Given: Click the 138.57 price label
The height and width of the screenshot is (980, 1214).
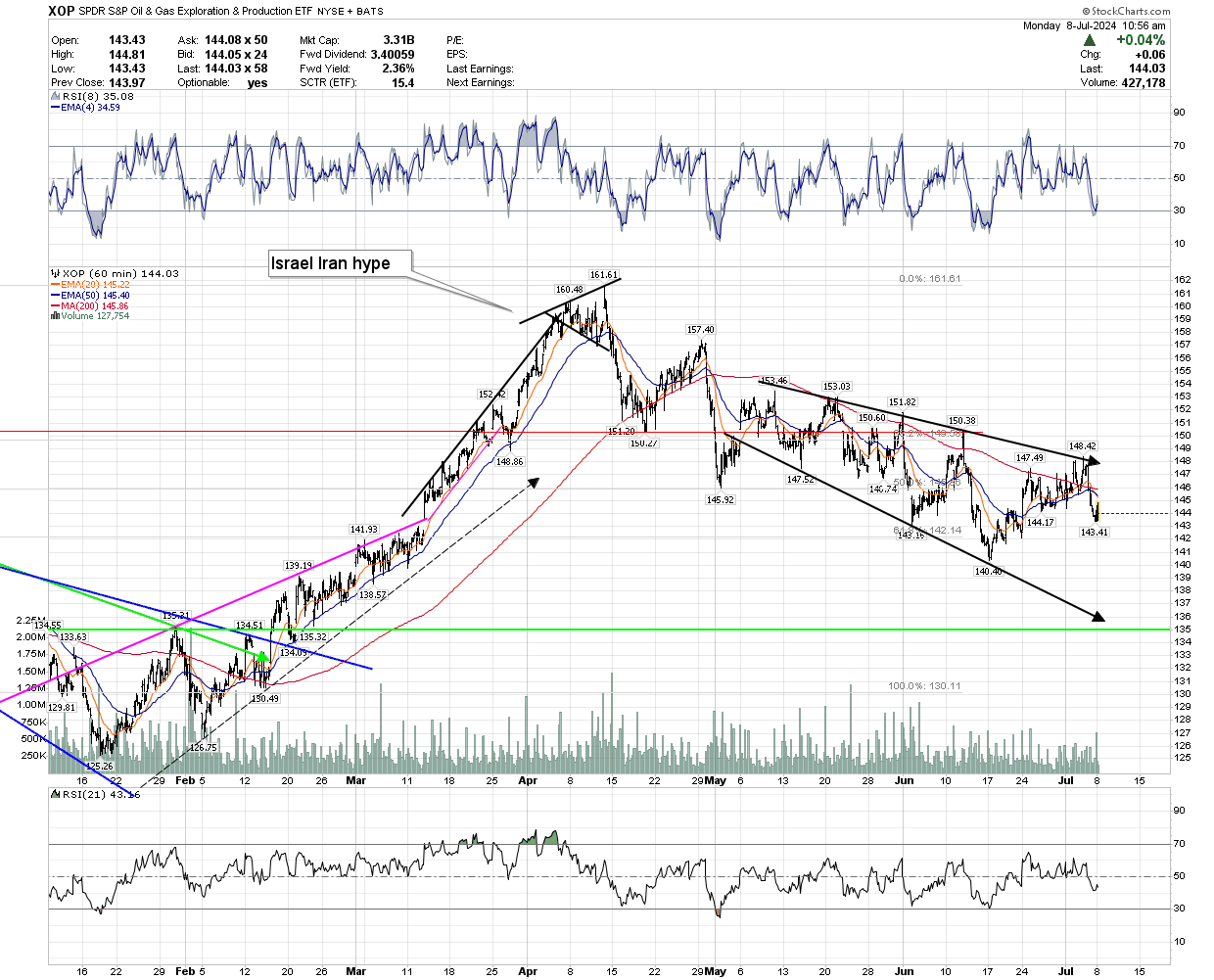Looking at the screenshot, I should tap(372, 595).
